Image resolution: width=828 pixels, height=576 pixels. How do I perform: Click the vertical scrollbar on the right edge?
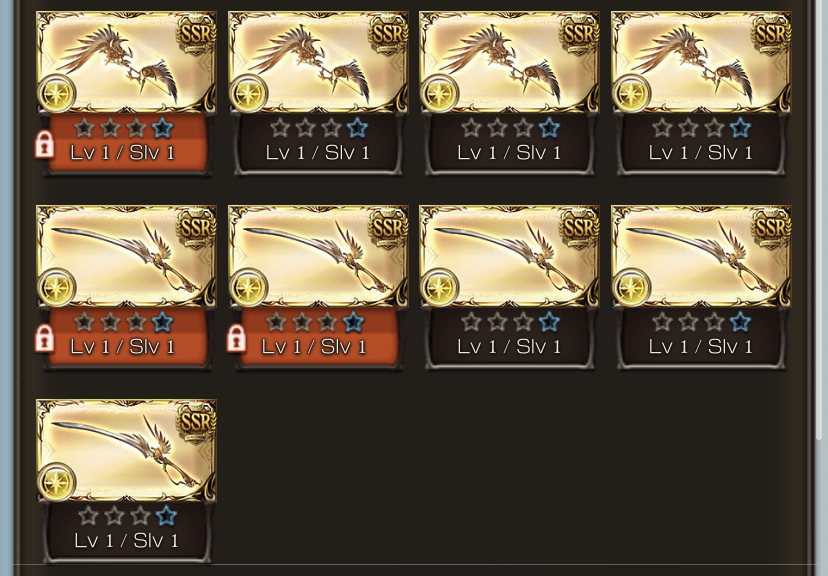(x=820, y=219)
